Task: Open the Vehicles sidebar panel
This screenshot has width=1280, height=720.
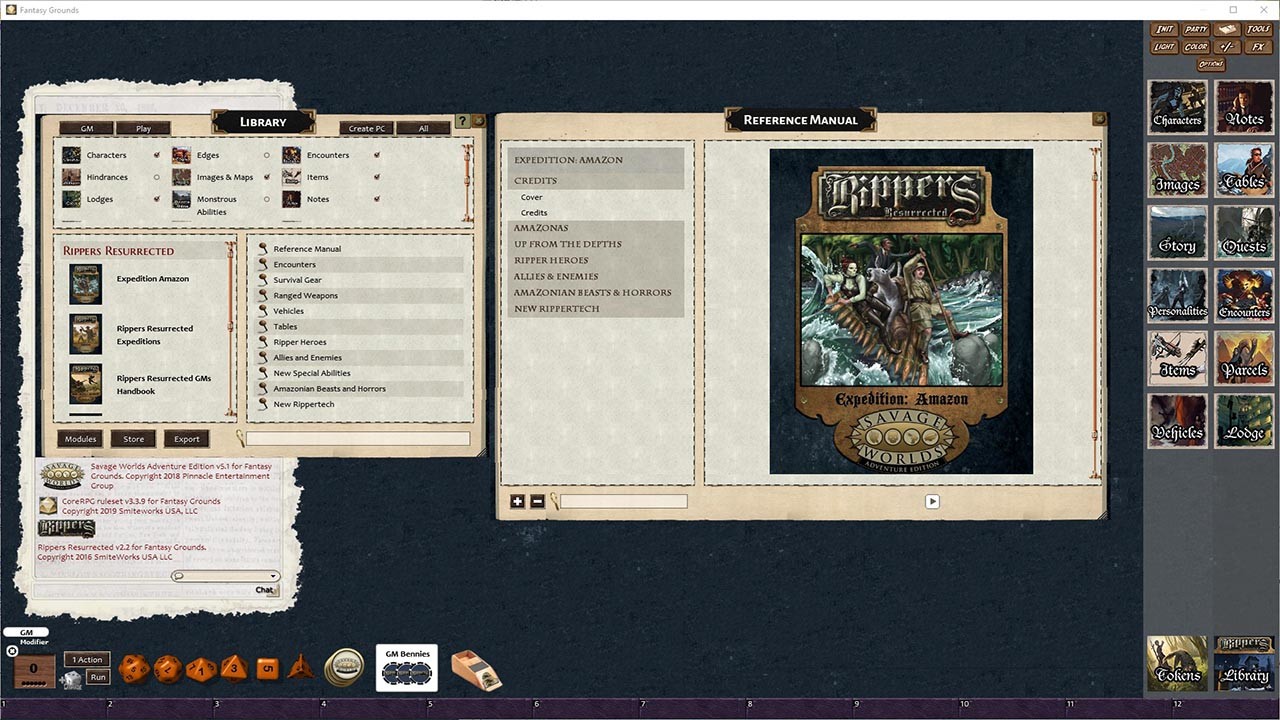Action: pyautogui.click(x=1177, y=420)
